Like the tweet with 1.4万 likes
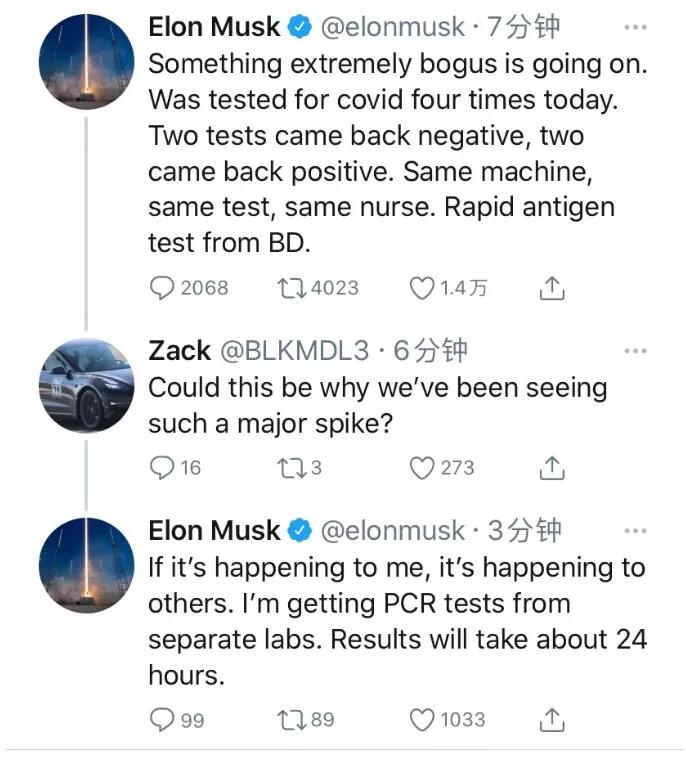This screenshot has width=686, height=757. coord(423,288)
